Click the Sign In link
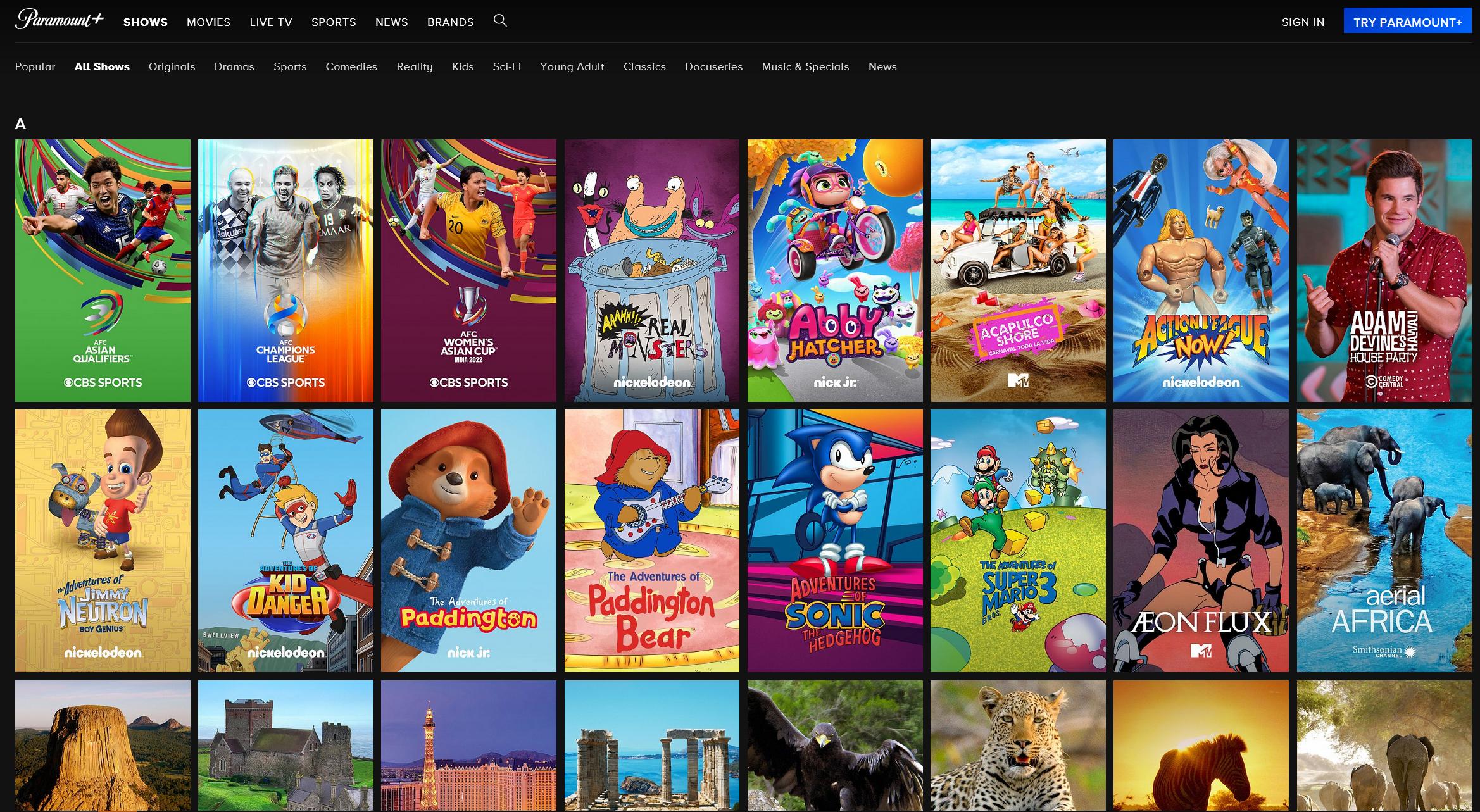This screenshot has width=1480, height=812. 1303,22
